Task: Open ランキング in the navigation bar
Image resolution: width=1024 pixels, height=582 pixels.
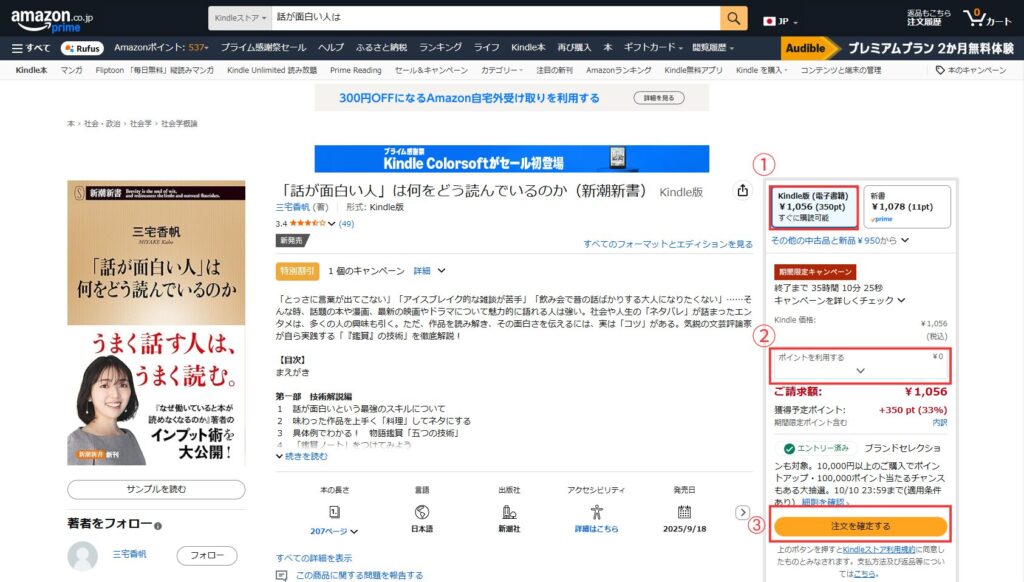Action: tap(440, 48)
